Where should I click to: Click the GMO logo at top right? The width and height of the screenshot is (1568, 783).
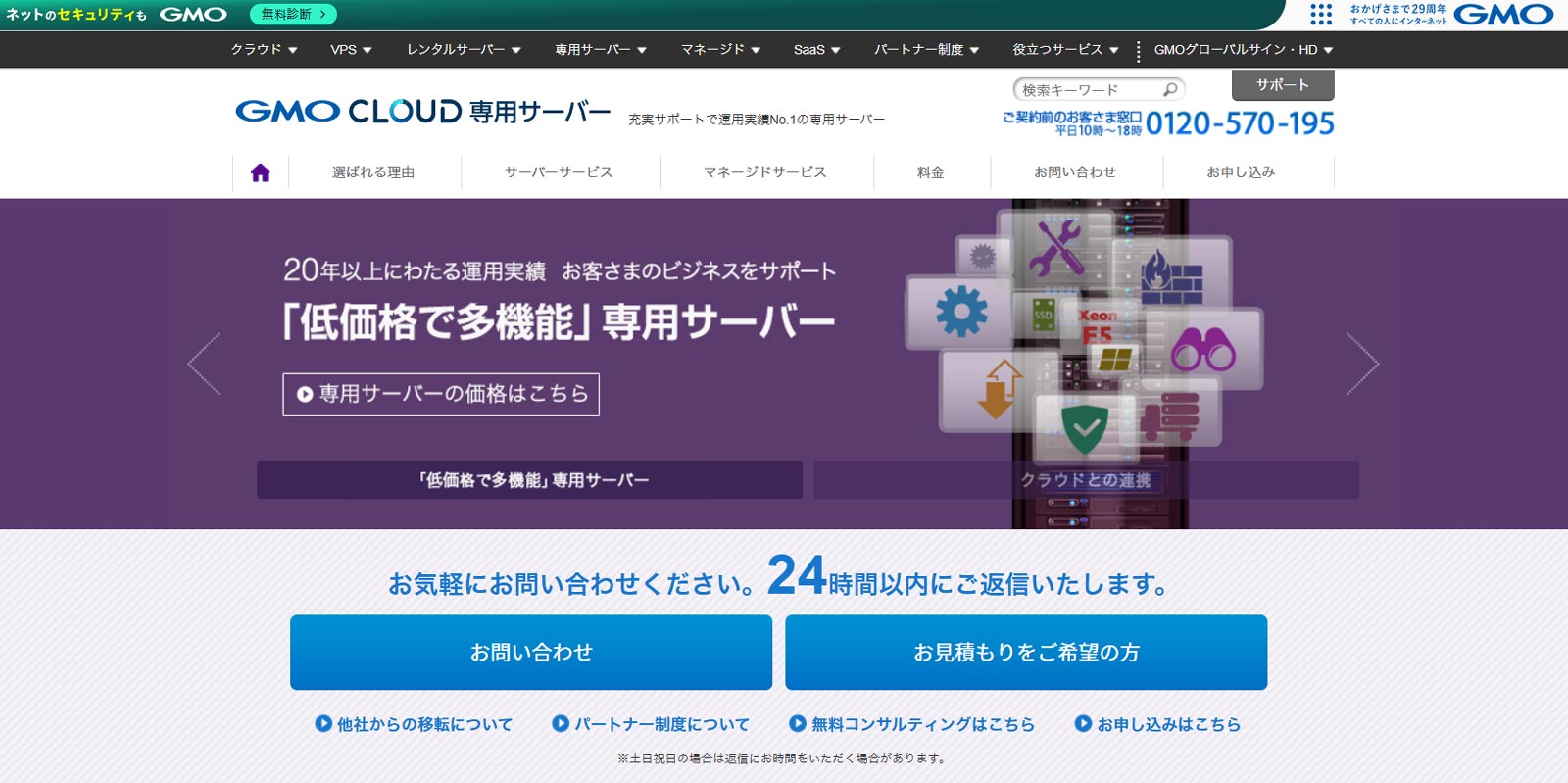tap(1503, 14)
